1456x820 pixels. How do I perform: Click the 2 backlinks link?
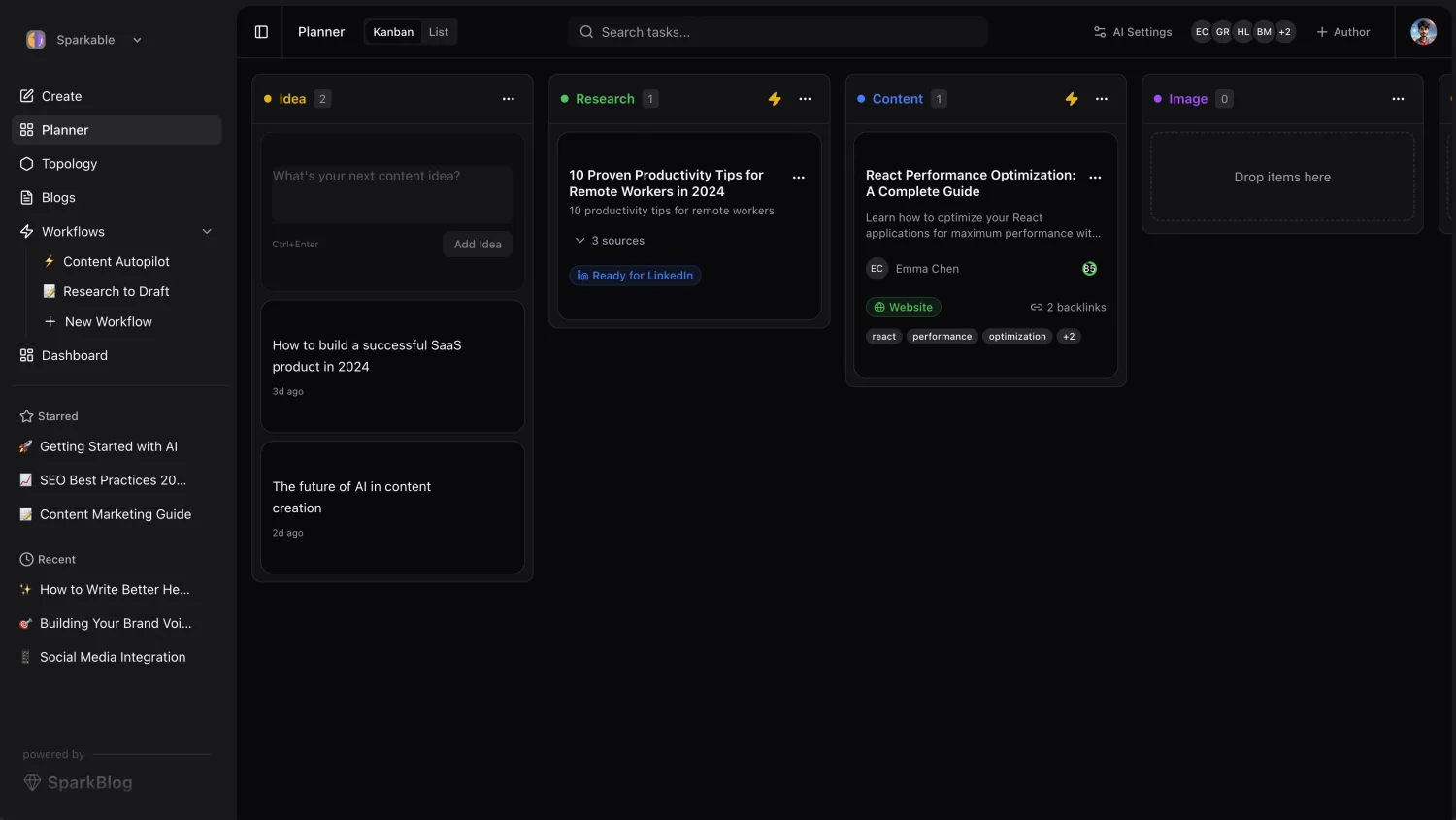pos(1068,308)
